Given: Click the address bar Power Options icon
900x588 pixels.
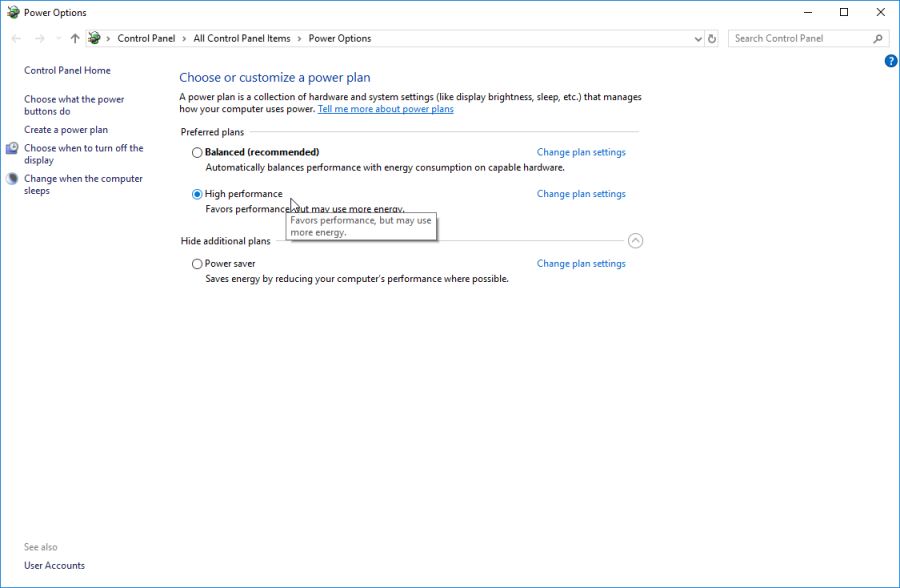Looking at the screenshot, I should click(95, 38).
